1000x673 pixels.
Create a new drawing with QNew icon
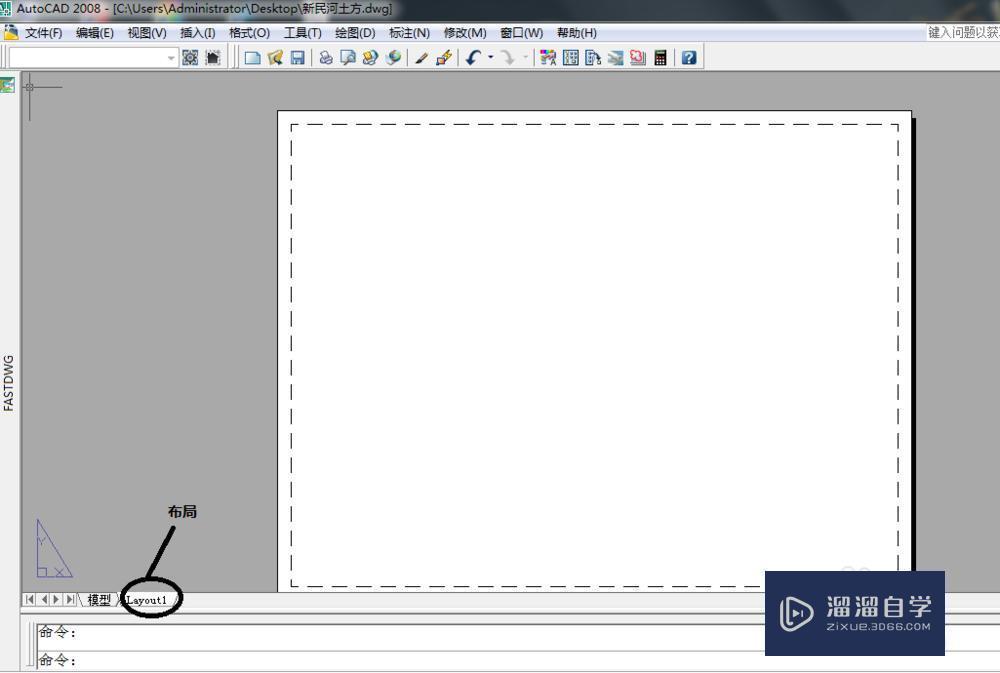[253, 58]
